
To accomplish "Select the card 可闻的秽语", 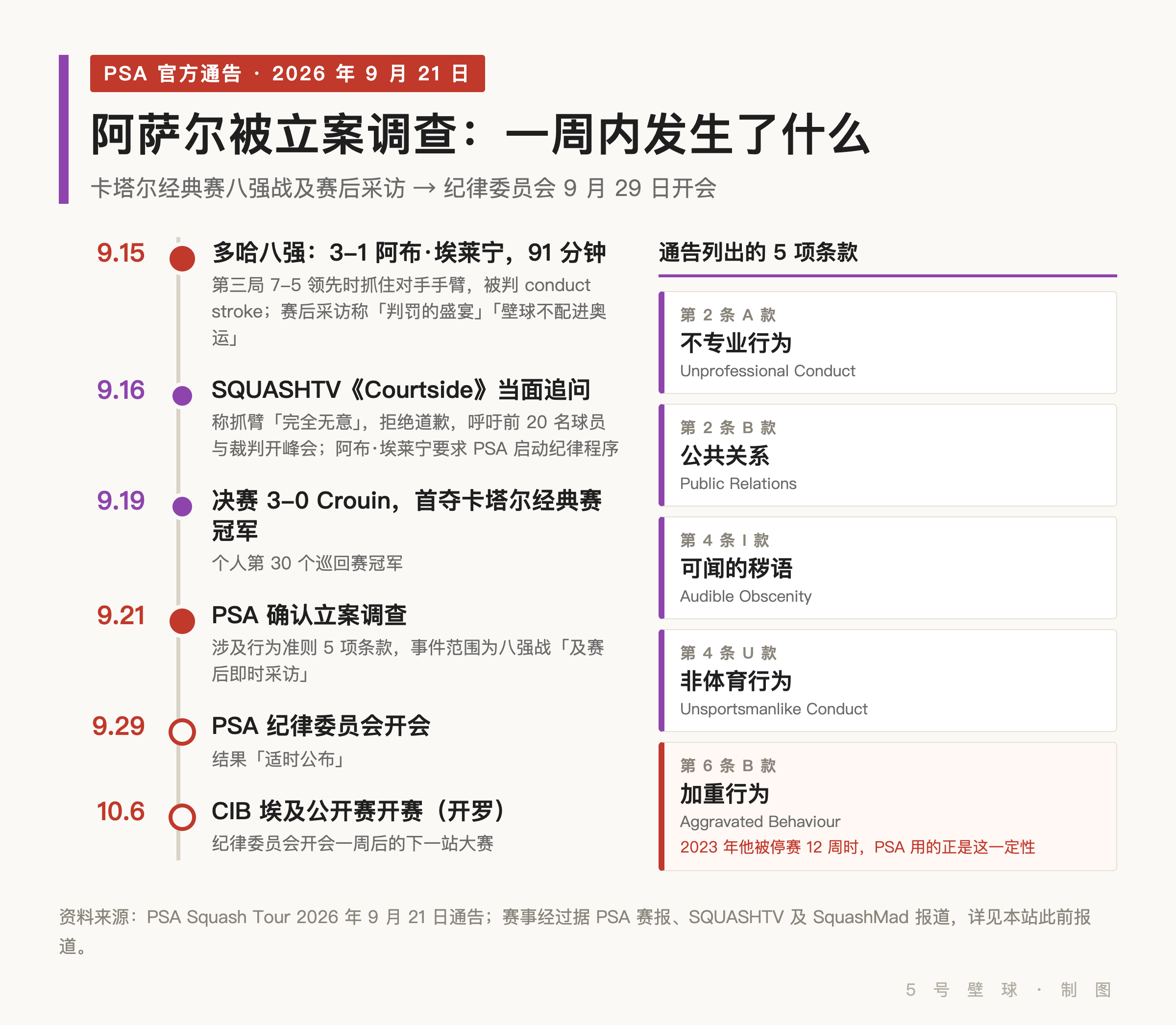I will pos(888,568).
